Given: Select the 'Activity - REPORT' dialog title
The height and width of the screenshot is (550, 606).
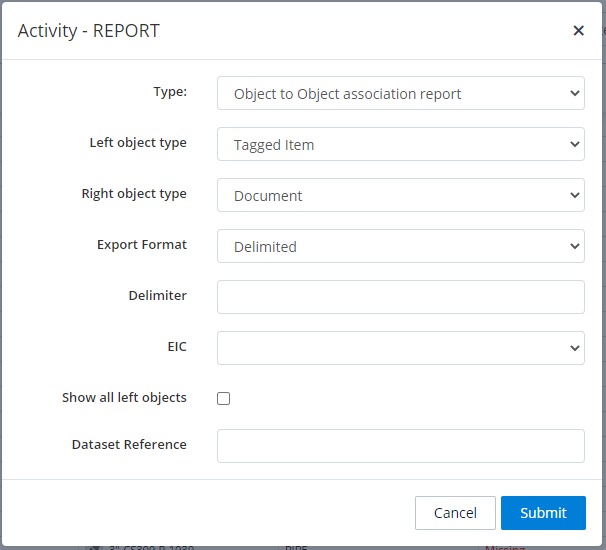Looking at the screenshot, I should pyautogui.click(x=89, y=31).
